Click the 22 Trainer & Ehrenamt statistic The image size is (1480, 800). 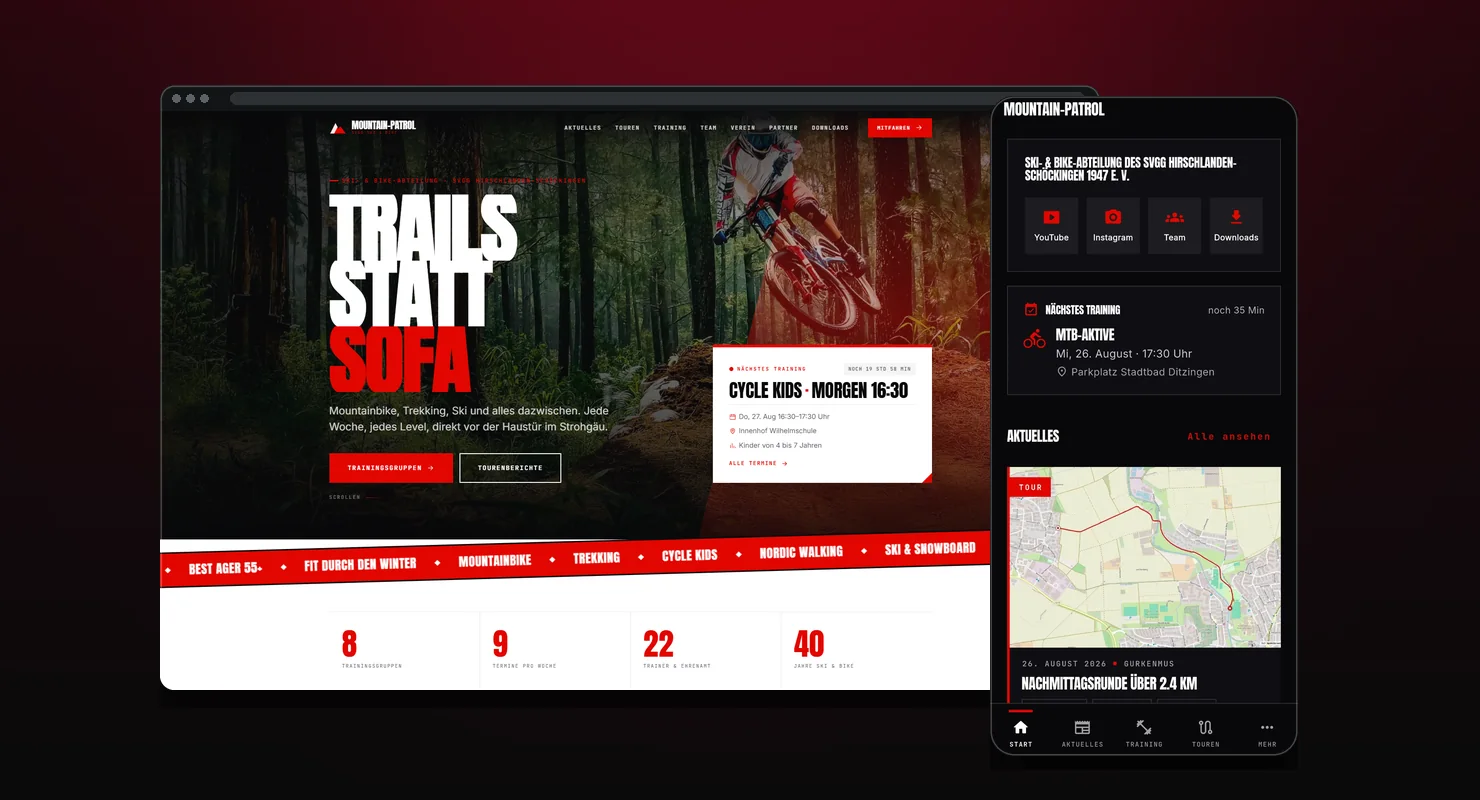coord(677,648)
